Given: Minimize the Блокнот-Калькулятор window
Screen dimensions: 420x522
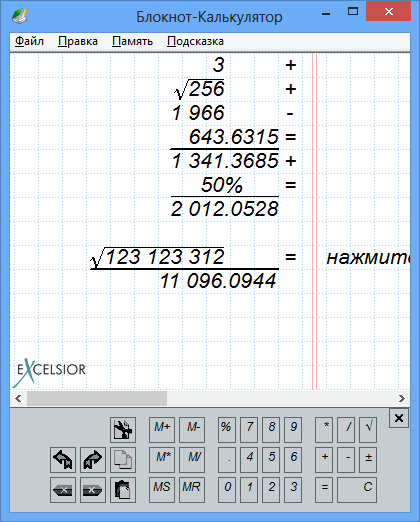Looking at the screenshot, I should pos(326,14).
